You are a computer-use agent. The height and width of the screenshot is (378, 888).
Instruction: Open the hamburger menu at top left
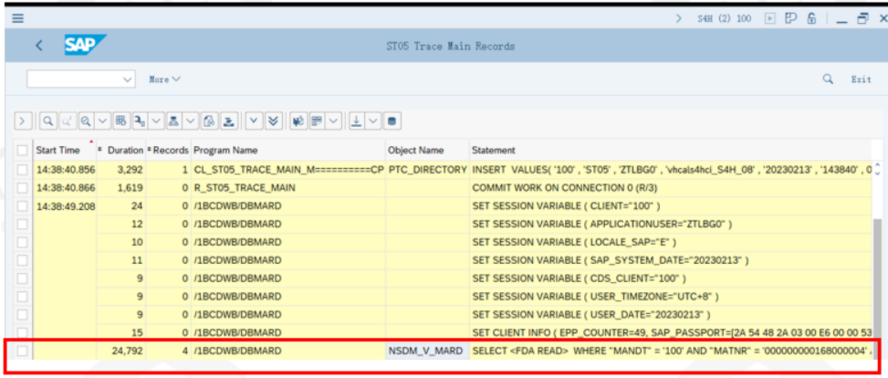18,18
